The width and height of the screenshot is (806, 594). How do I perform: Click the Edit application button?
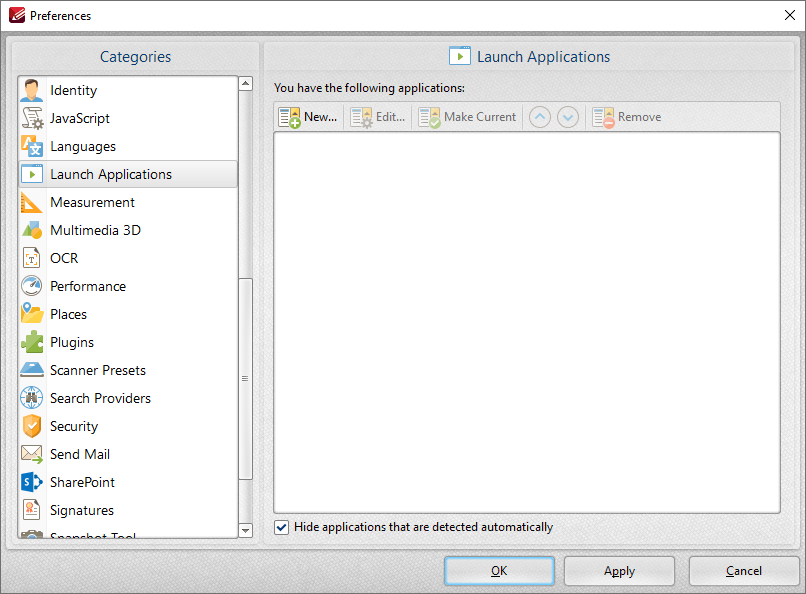[376, 117]
